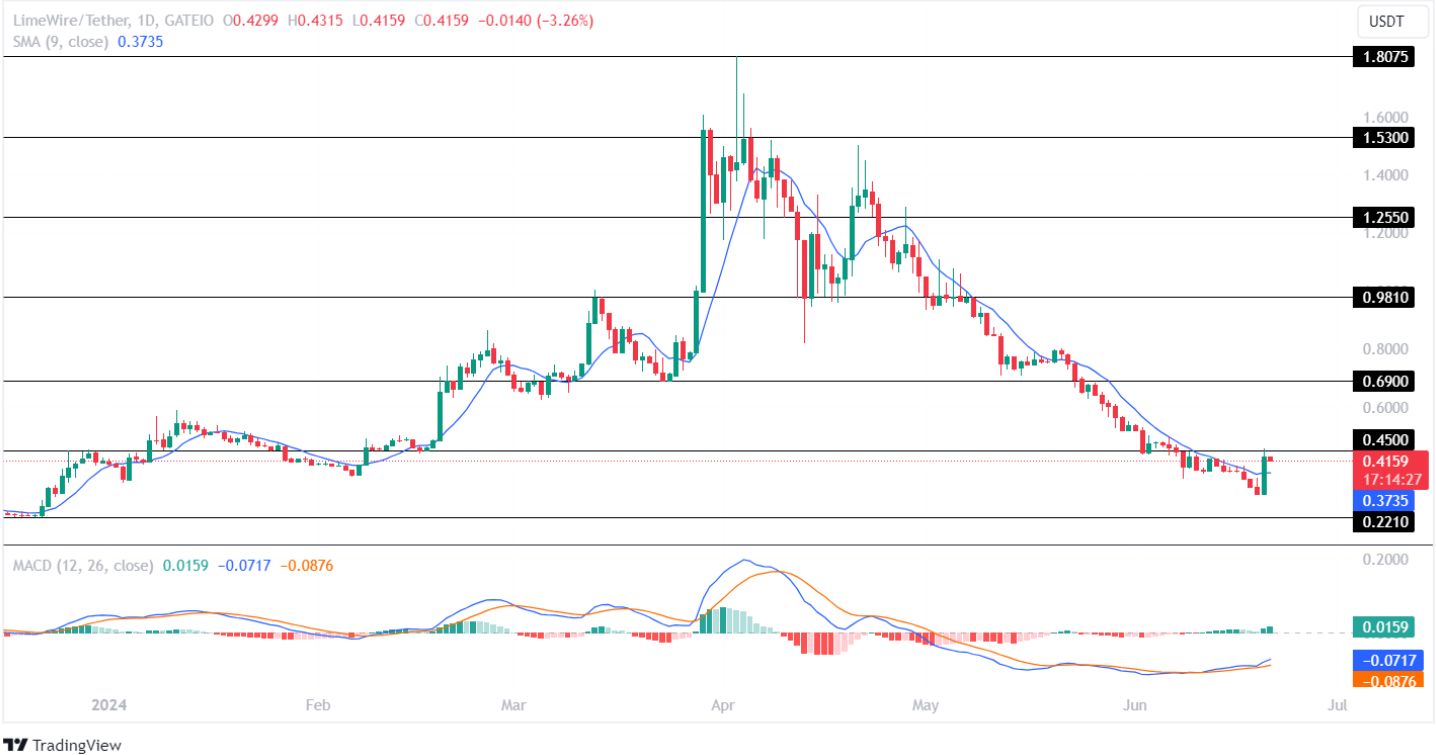Click the 0.6900 horizontal line label
The height and width of the screenshot is (755, 1436).
pos(1382,381)
